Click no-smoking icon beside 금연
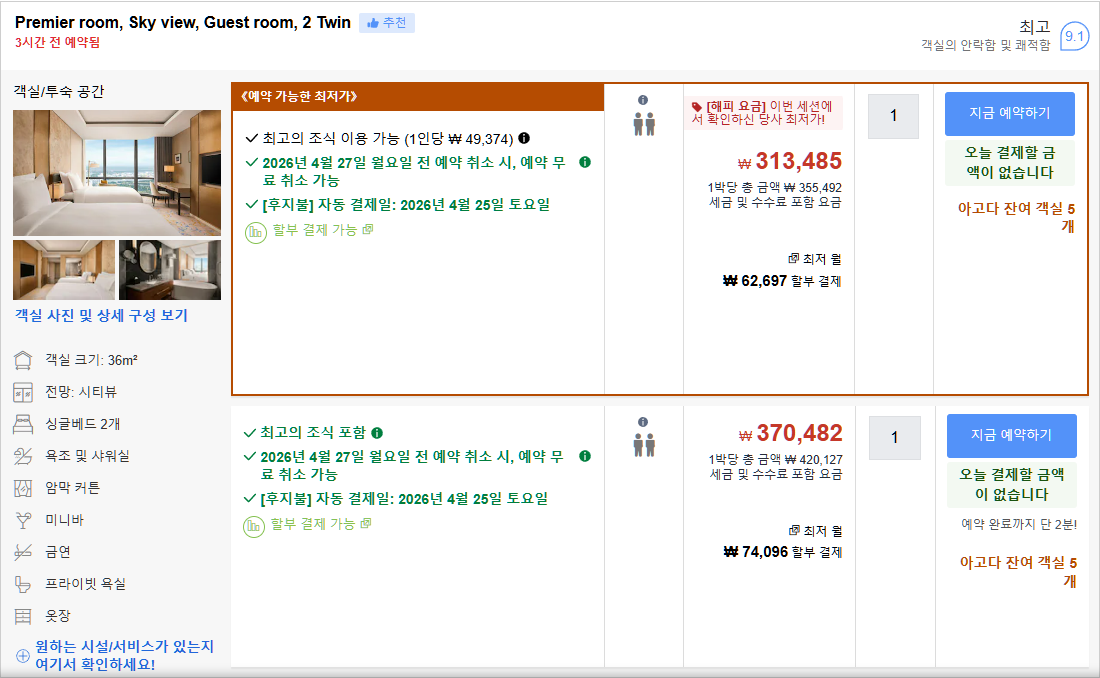Screen dimensions: 1100x678 [x=23, y=552]
